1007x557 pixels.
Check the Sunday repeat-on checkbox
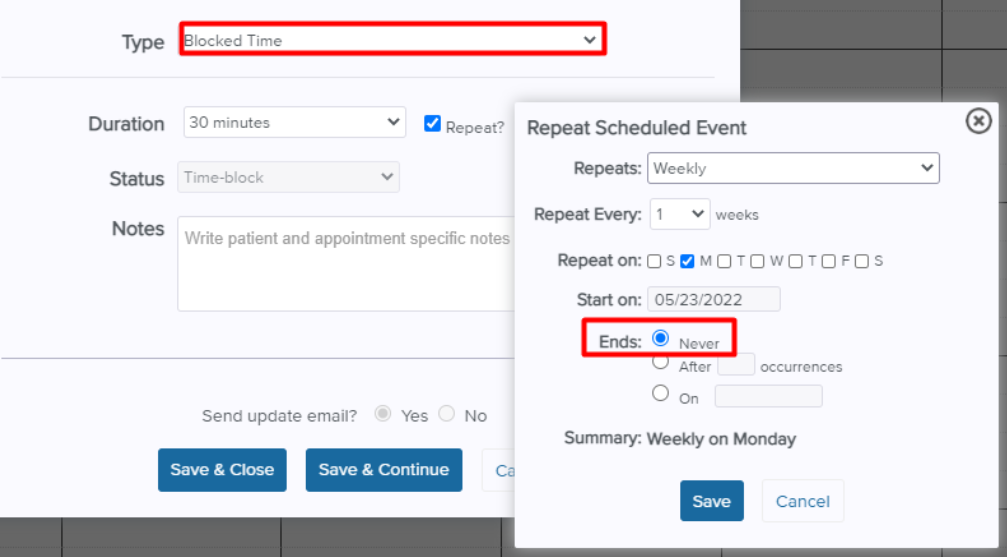(654, 261)
